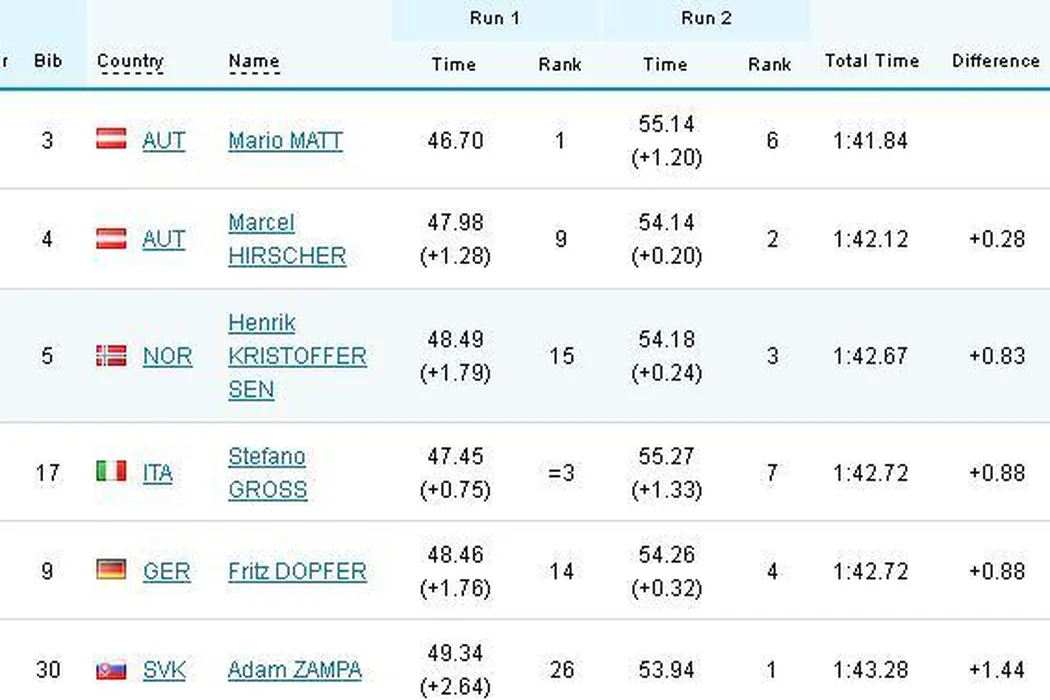
Task: Click Austria flag icon beside Mario Matt
Action: [111, 139]
